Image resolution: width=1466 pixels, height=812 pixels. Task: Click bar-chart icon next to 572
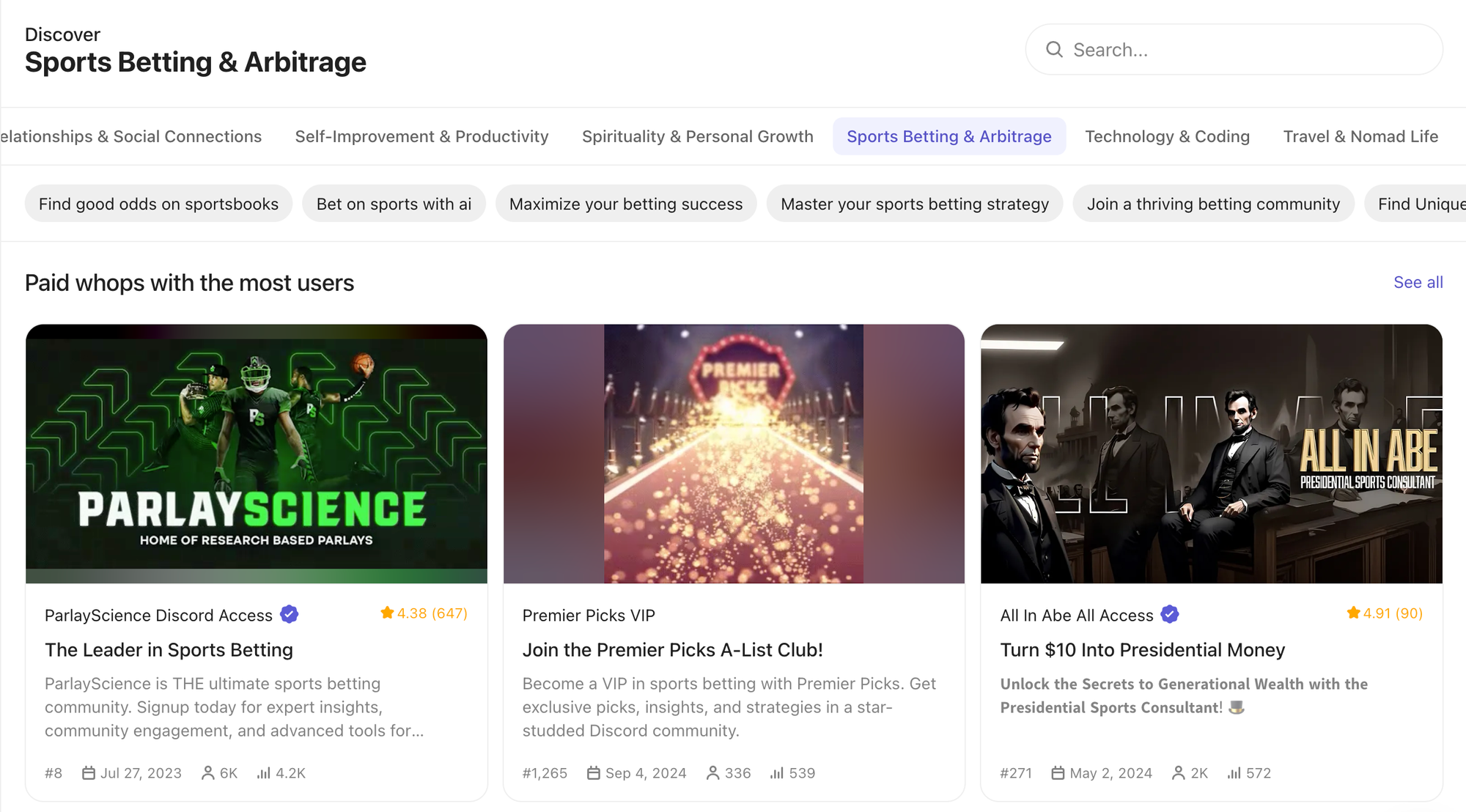click(1234, 772)
